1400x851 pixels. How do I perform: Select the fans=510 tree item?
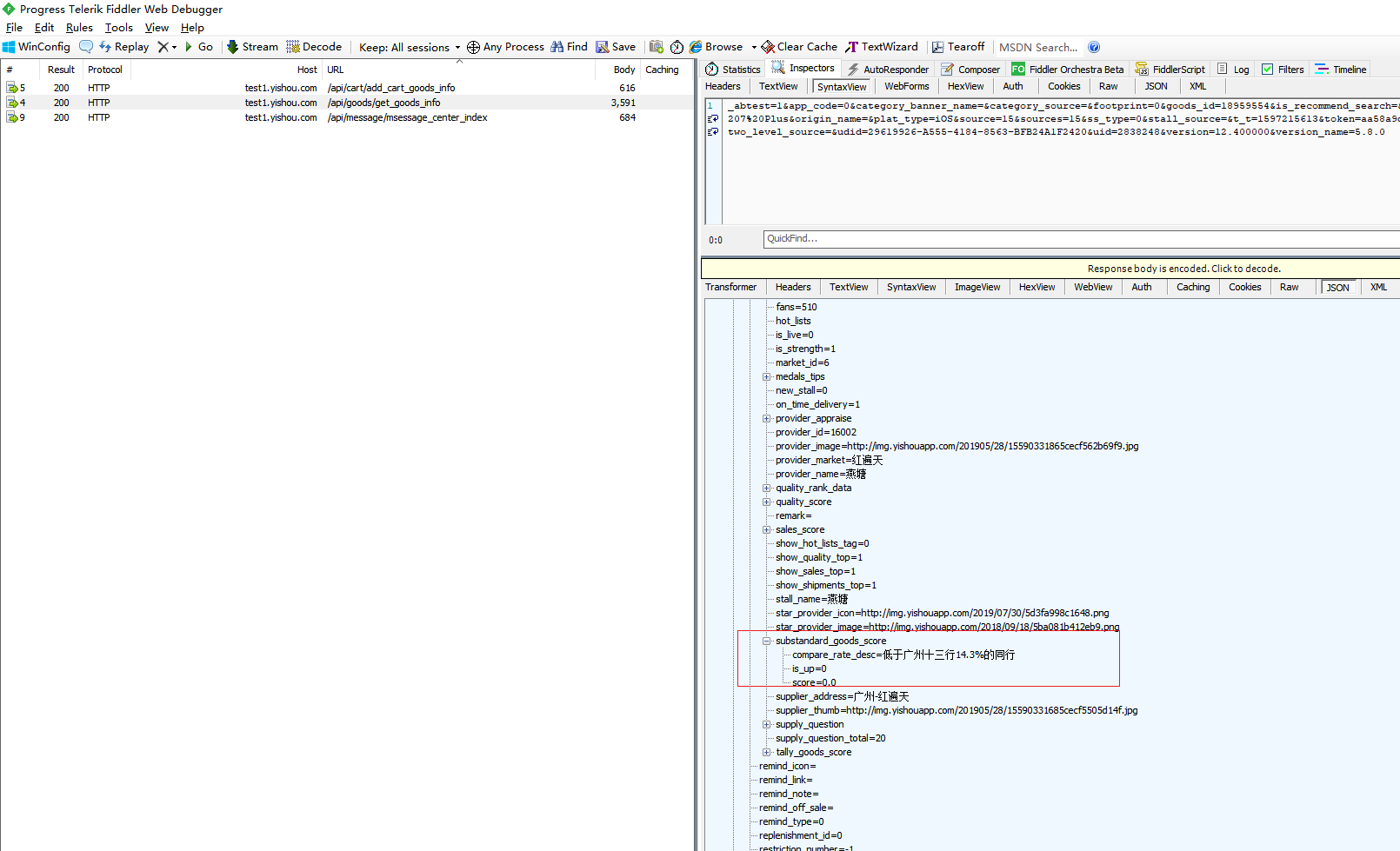796,307
